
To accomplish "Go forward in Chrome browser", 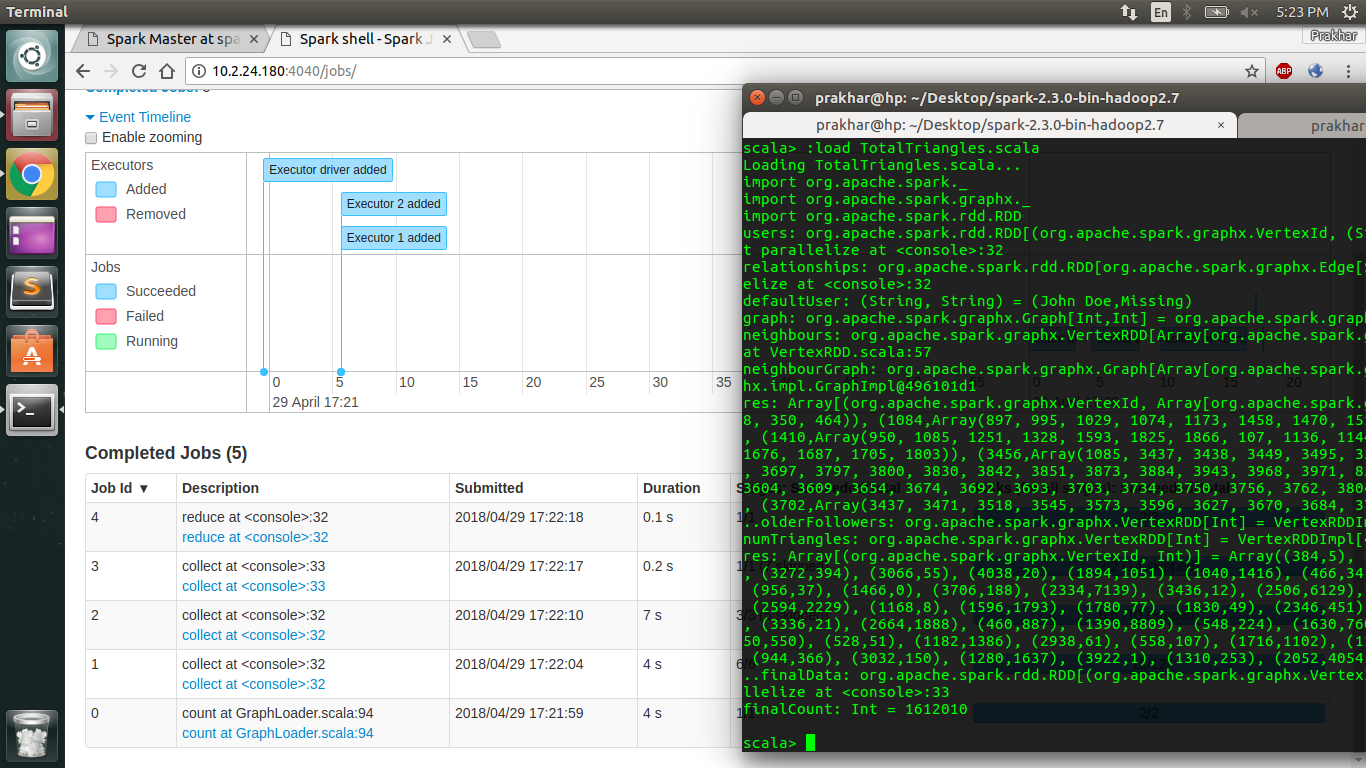I will click(111, 71).
